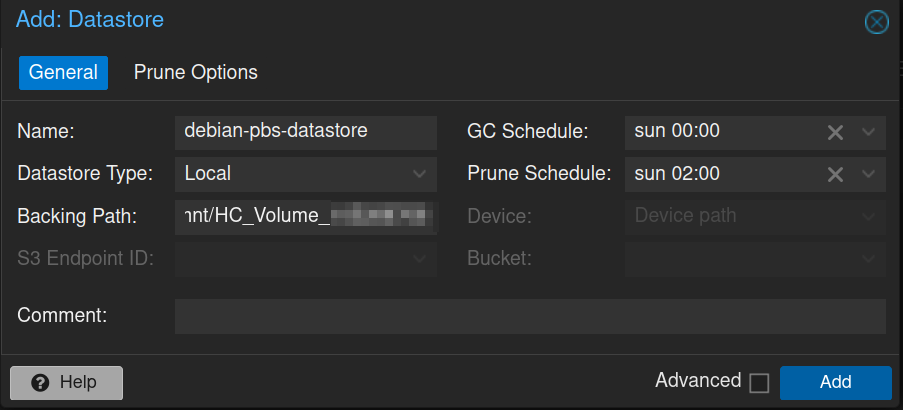
Task: Click the disabled Device path field
Action: coord(740,216)
